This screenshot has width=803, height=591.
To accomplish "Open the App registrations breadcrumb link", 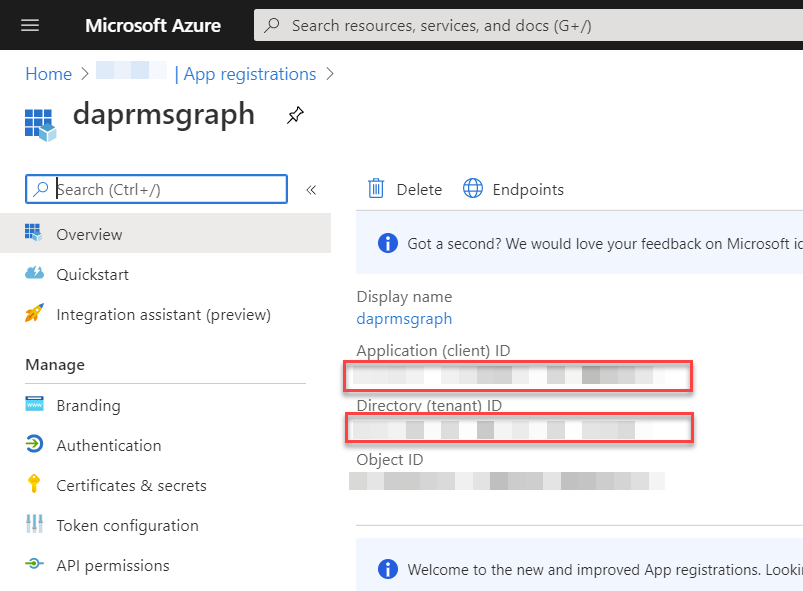I will [x=250, y=74].
